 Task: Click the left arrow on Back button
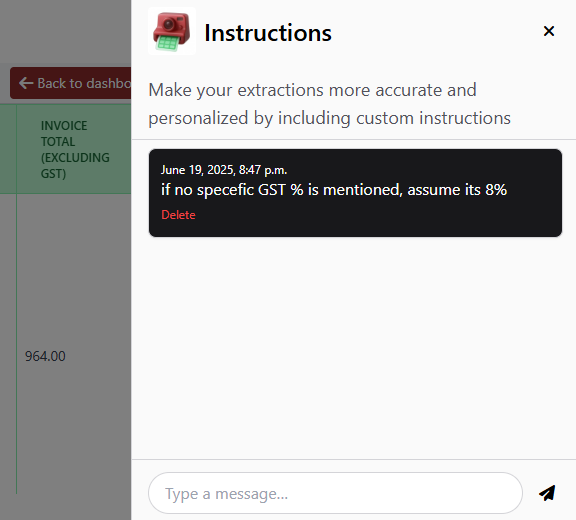(x=26, y=83)
